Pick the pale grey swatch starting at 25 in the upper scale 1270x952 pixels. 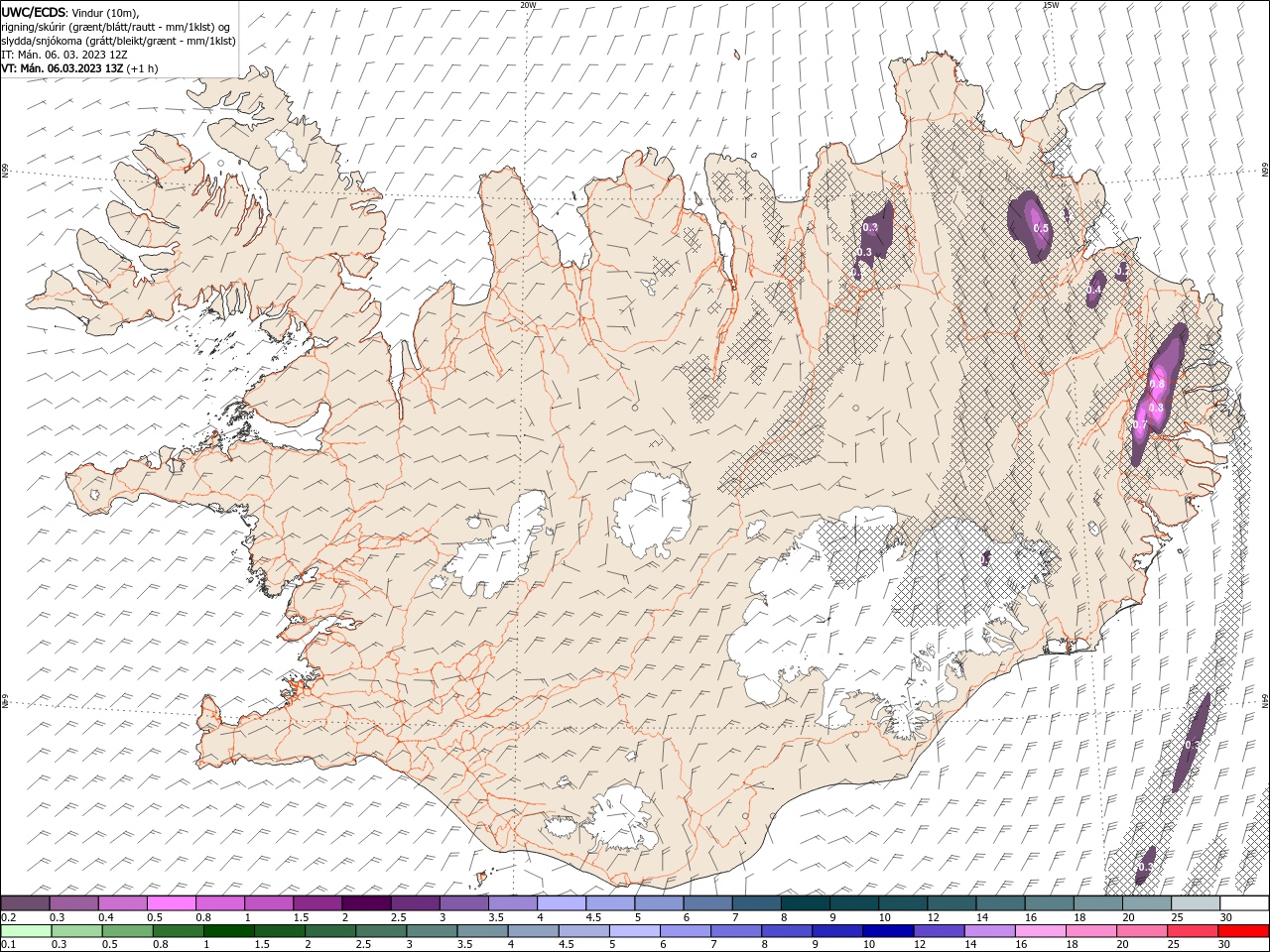coord(1196,903)
